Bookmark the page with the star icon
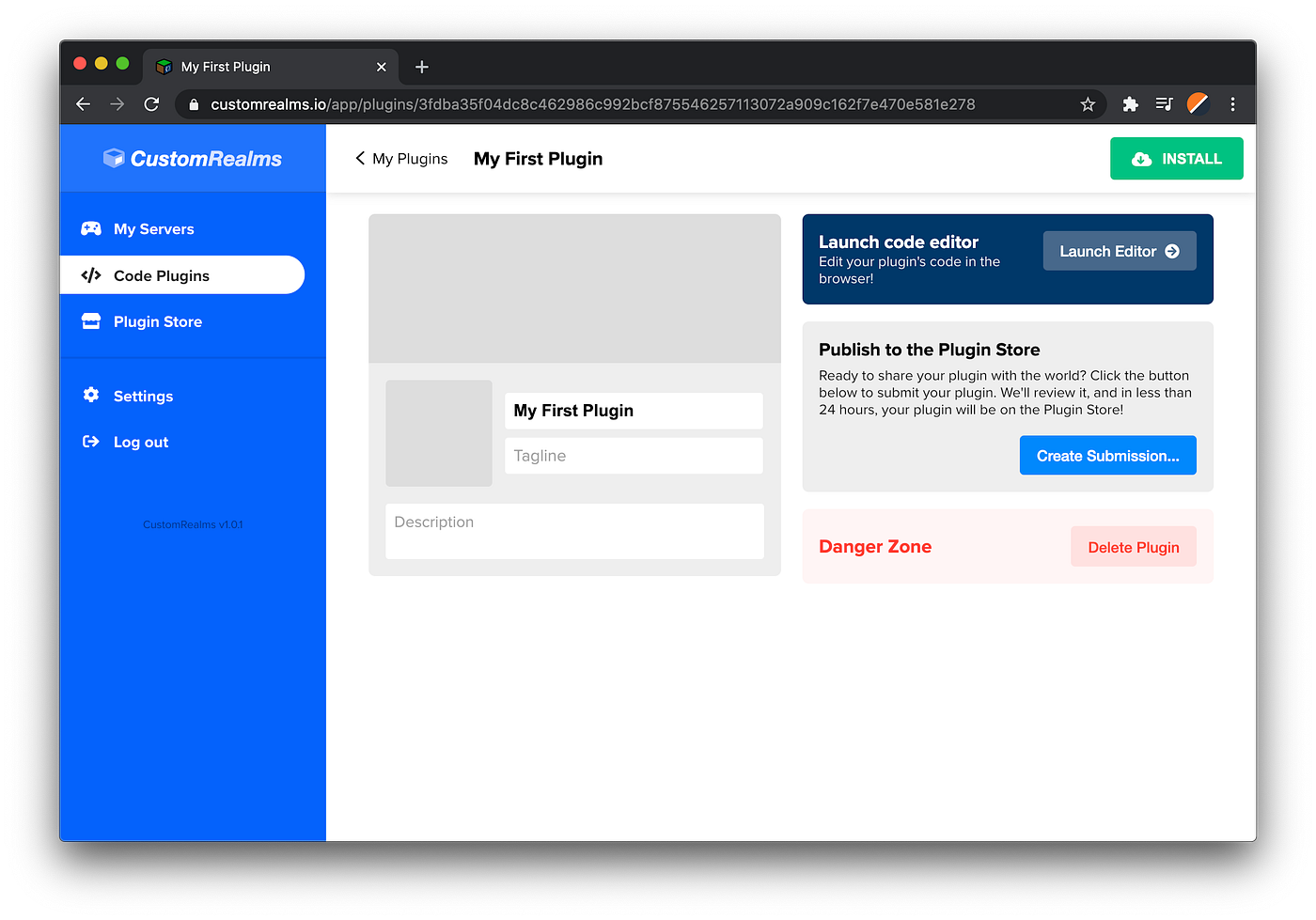The width and height of the screenshot is (1316, 920). [x=1088, y=104]
